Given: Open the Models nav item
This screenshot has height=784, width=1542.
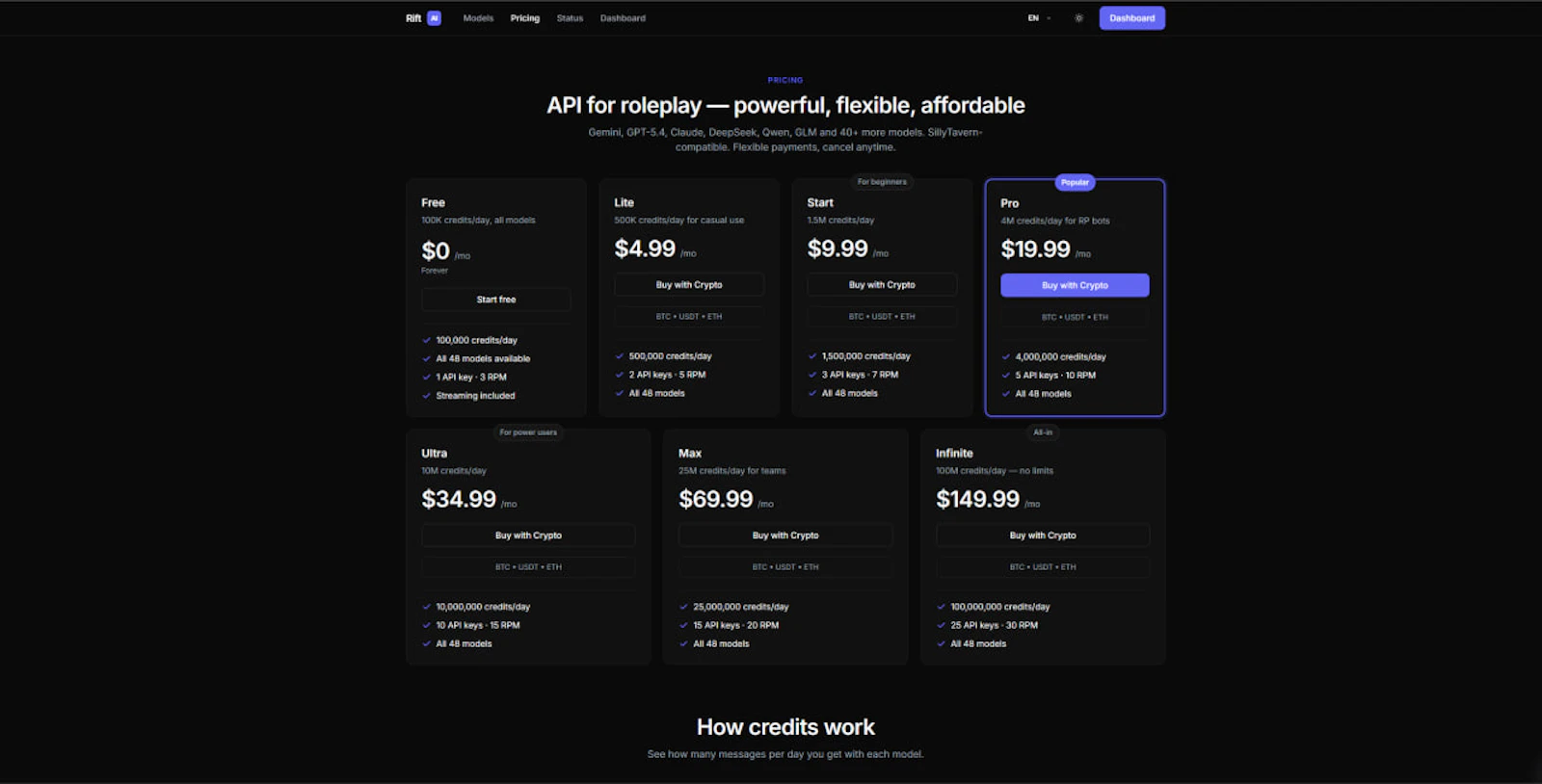Looking at the screenshot, I should [478, 18].
